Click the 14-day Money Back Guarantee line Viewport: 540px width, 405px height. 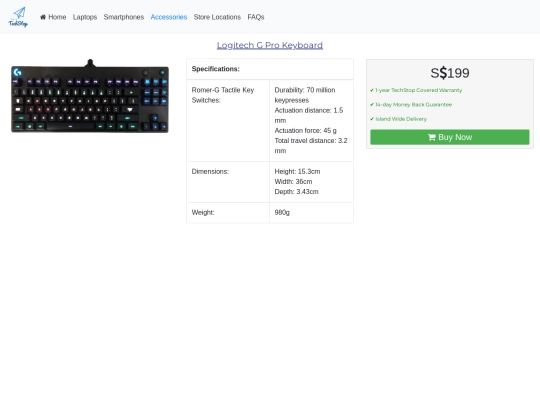pos(411,105)
